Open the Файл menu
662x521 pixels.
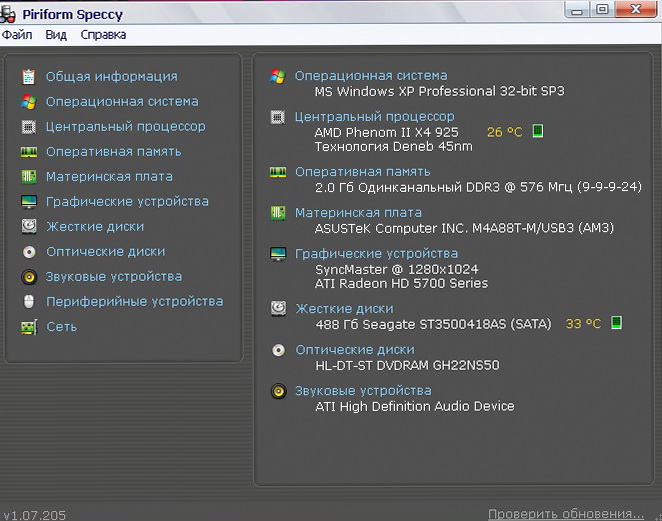point(17,34)
